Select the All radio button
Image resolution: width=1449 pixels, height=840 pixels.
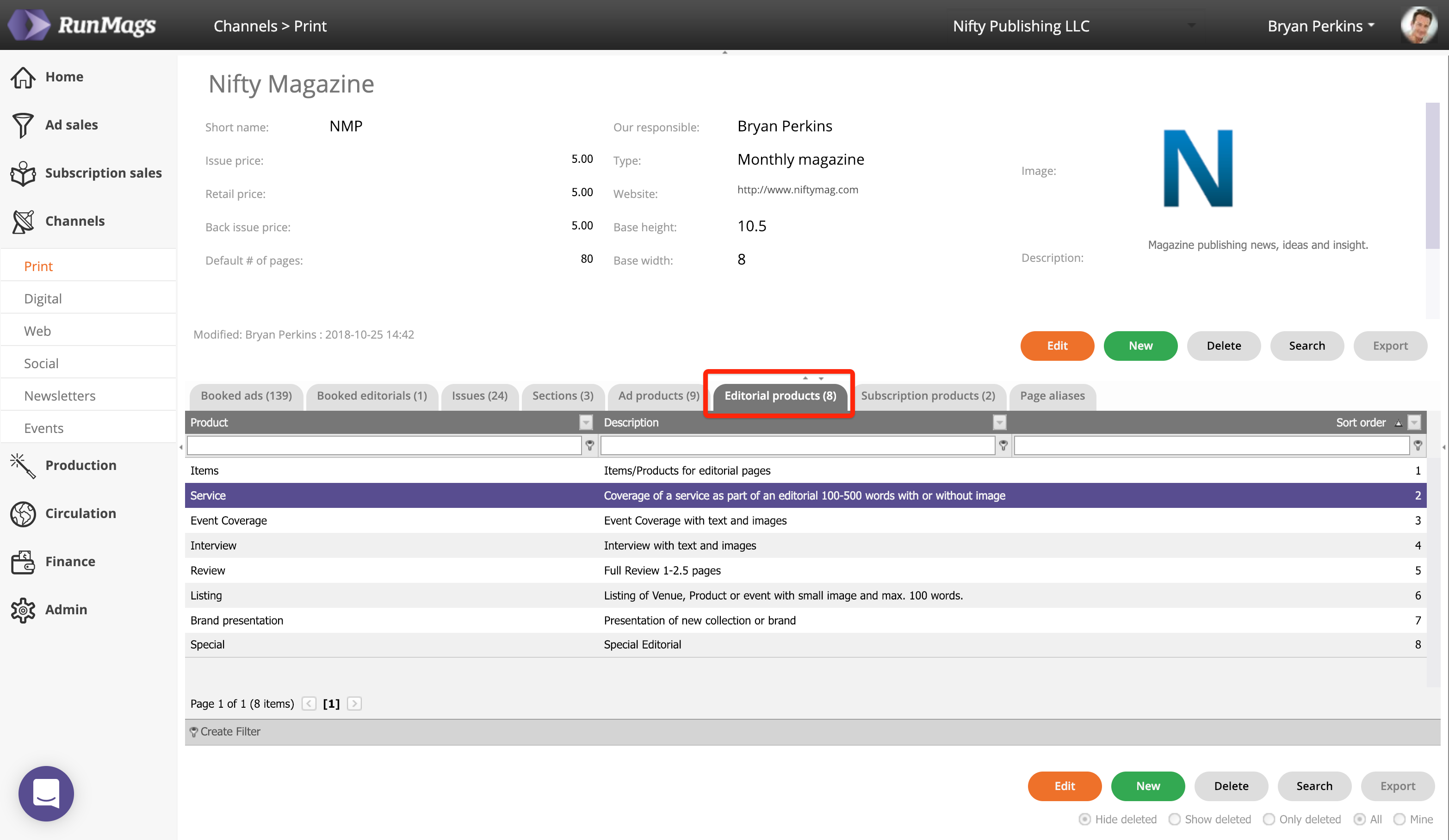[1359, 819]
